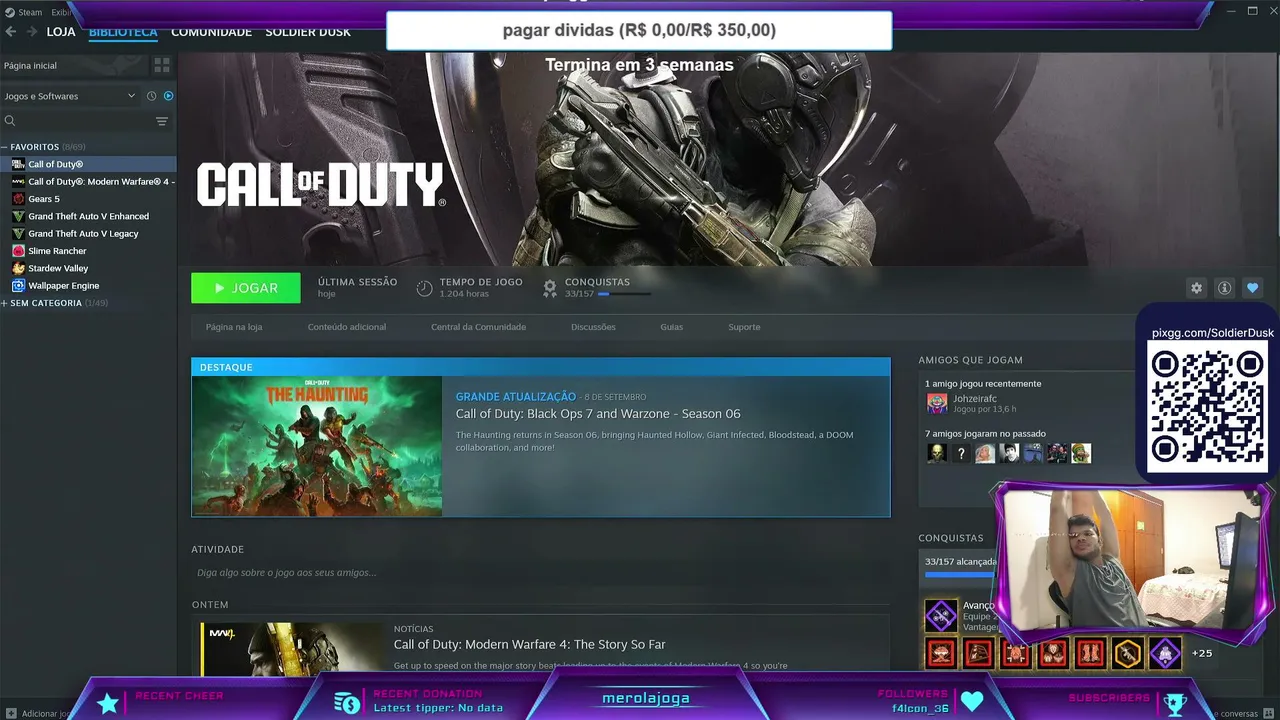The height and width of the screenshot is (720, 1280).
Task: Select Grand Theft Auto V Enhanced
Action: (x=88, y=216)
